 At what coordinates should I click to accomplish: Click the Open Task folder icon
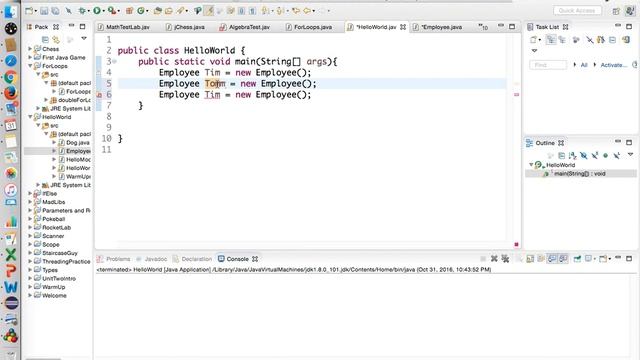[x=168, y=11]
